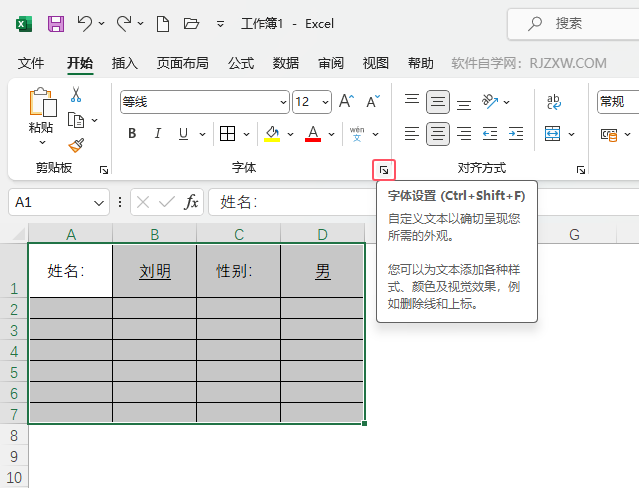Toggle Italic formatting

click(158, 133)
